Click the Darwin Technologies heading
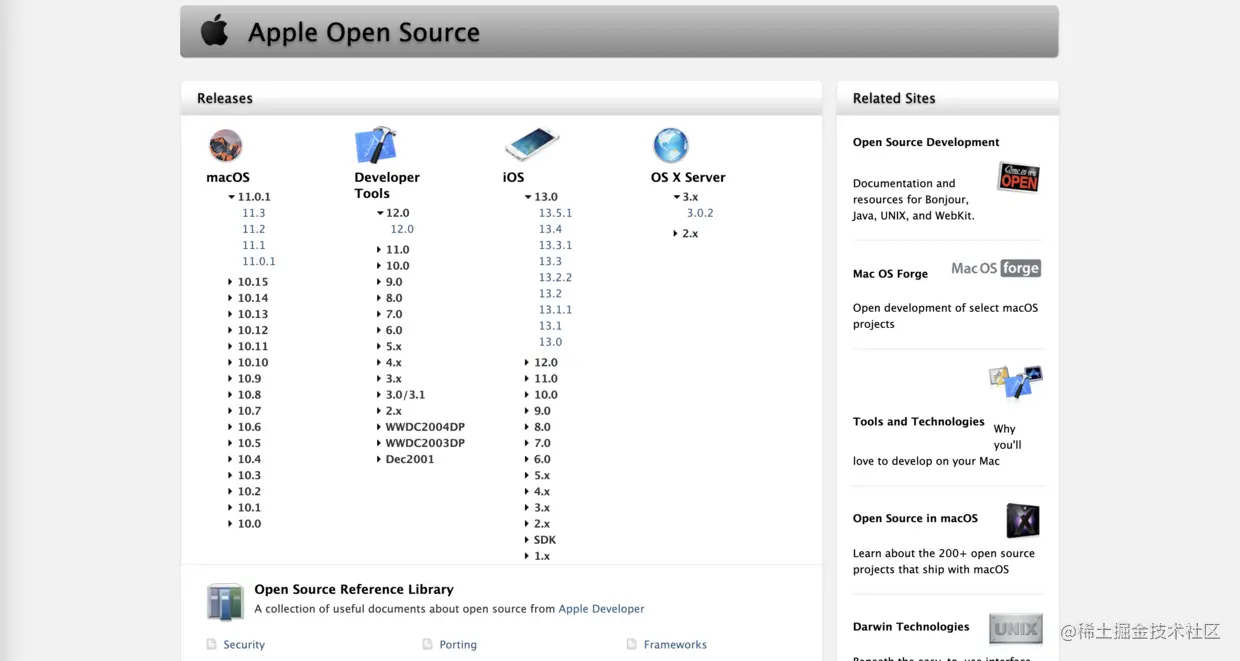The image size is (1240, 661). 911,627
